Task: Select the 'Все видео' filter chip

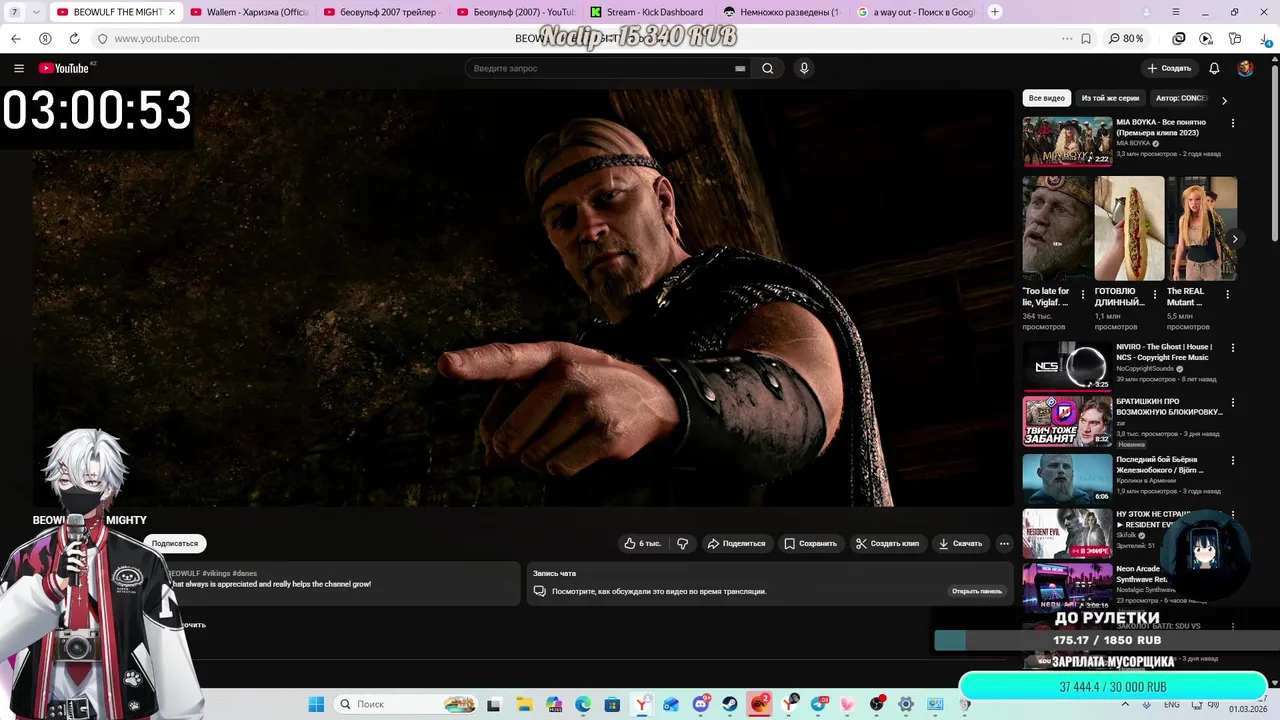Action: click(x=1047, y=99)
